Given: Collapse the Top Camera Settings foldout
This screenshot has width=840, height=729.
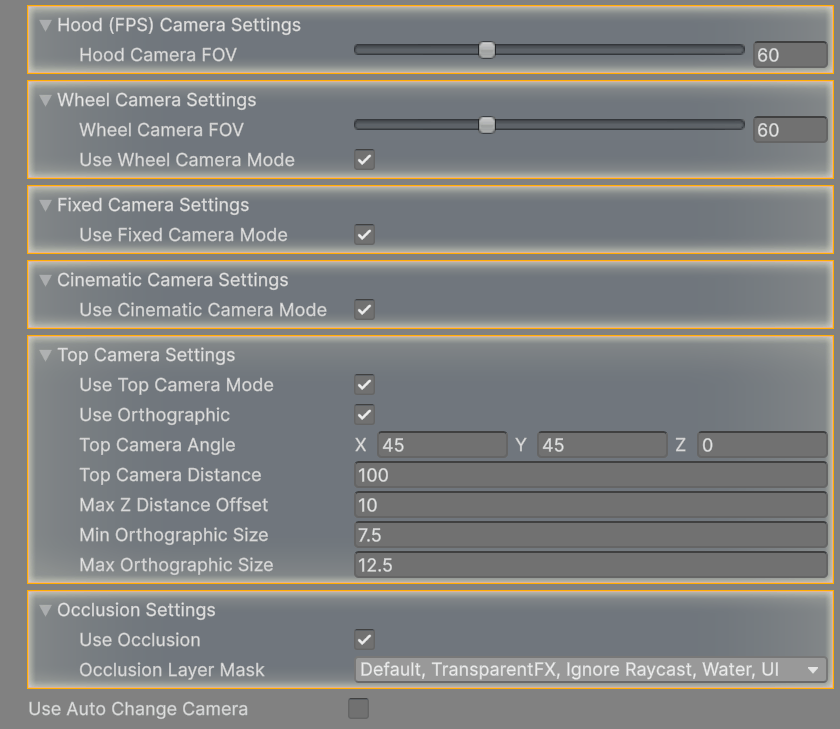Looking at the screenshot, I should [x=46, y=355].
